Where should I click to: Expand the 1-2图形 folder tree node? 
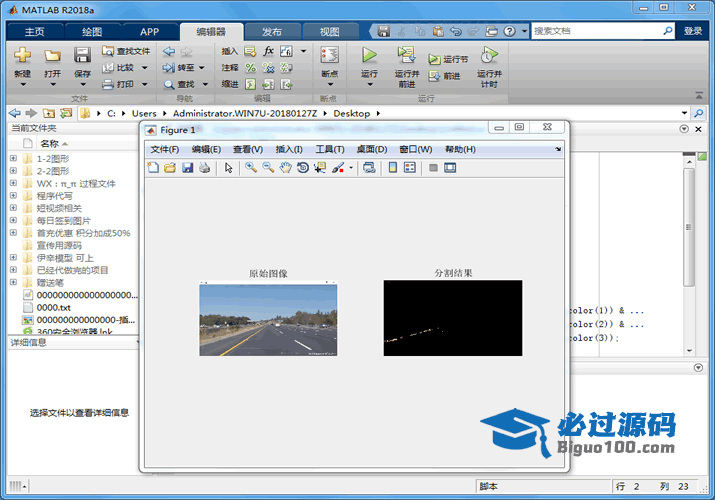coord(13,158)
